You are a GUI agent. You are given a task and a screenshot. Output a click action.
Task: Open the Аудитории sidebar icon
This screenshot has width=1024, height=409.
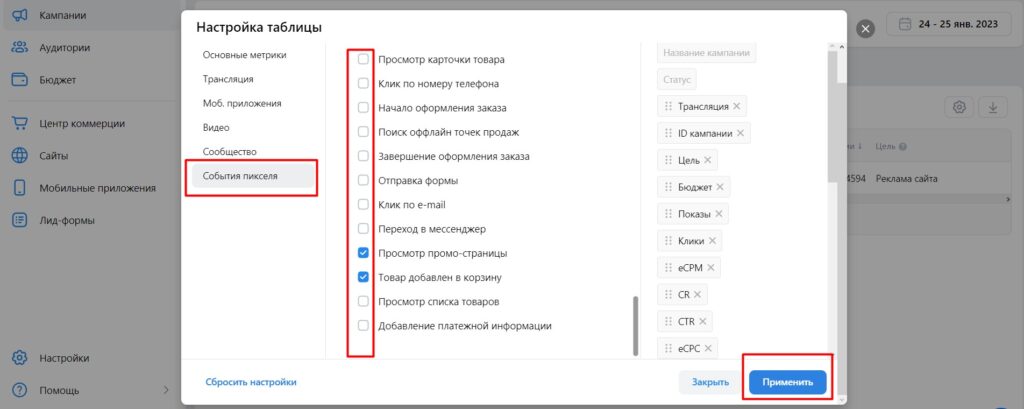tap(19, 47)
